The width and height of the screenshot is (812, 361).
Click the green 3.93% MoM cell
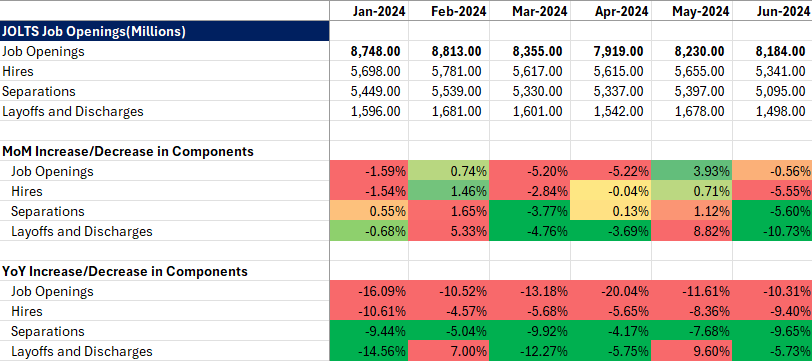click(x=692, y=171)
